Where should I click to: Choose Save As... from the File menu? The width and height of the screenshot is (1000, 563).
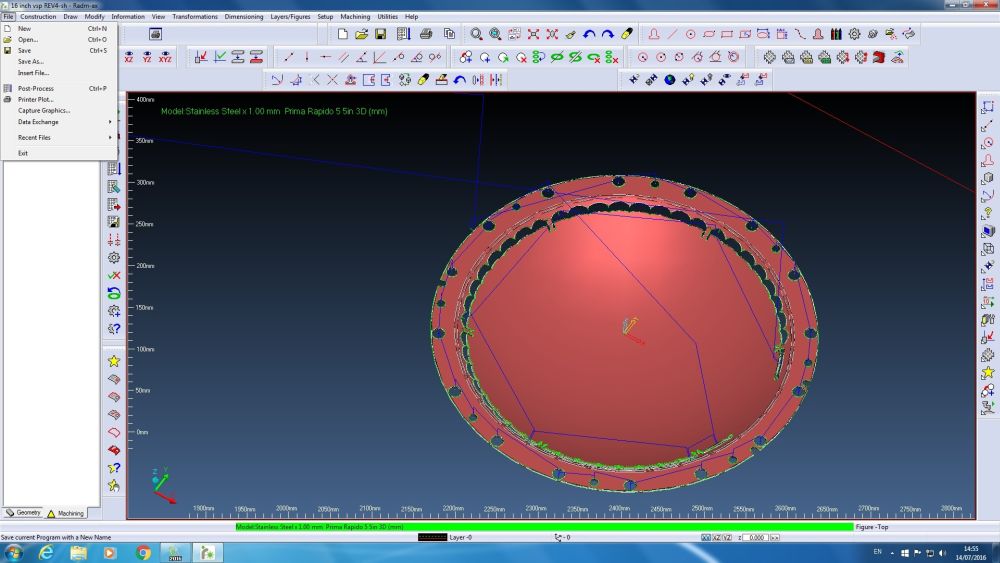click(x=31, y=61)
